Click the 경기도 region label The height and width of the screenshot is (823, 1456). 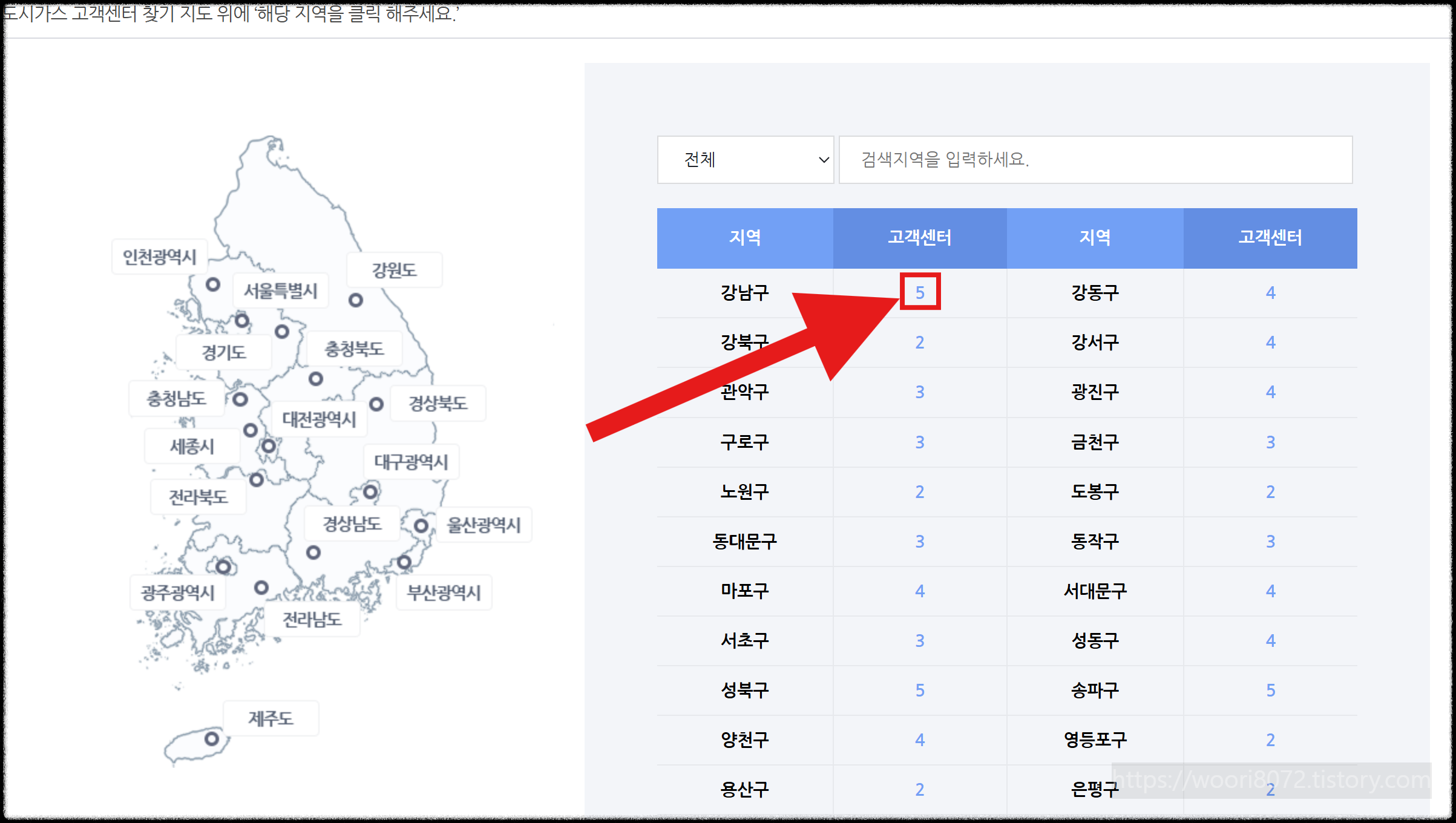pyautogui.click(x=223, y=352)
